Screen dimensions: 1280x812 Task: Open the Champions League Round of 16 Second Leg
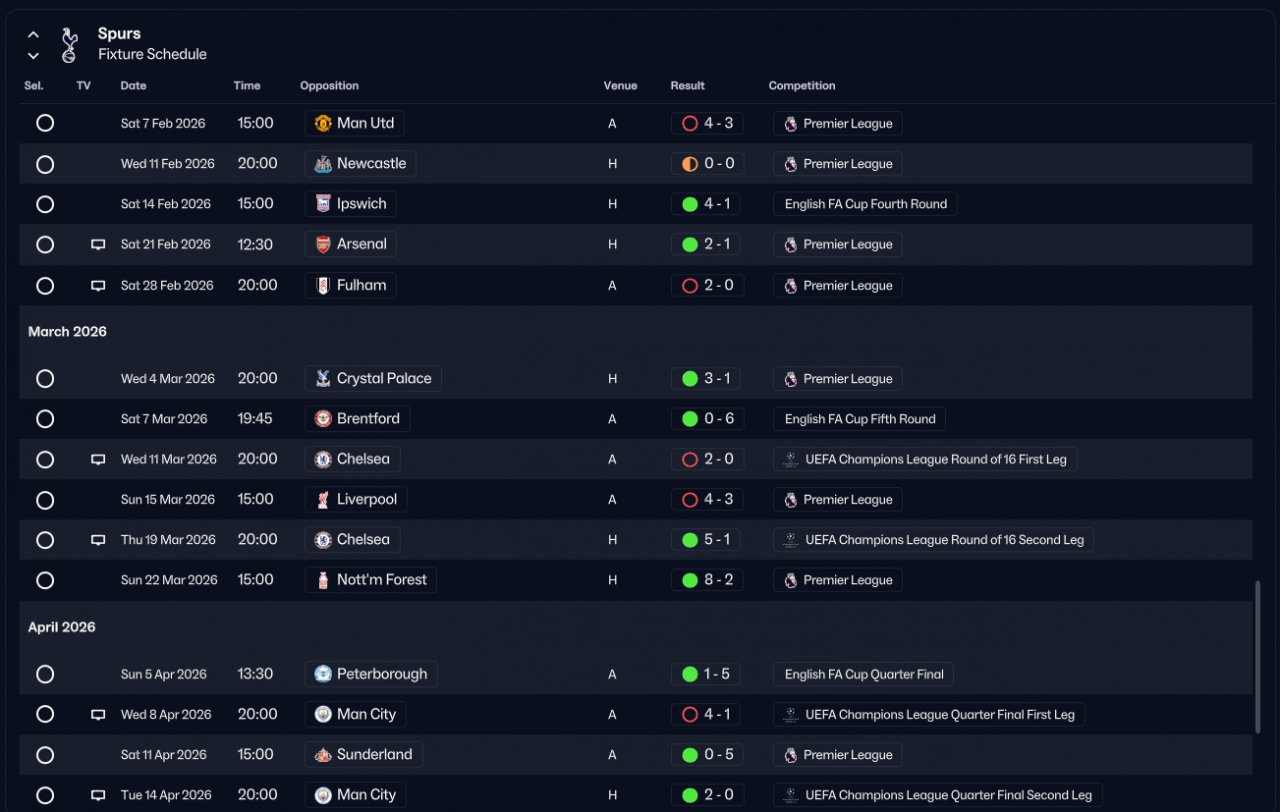click(x=934, y=540)
